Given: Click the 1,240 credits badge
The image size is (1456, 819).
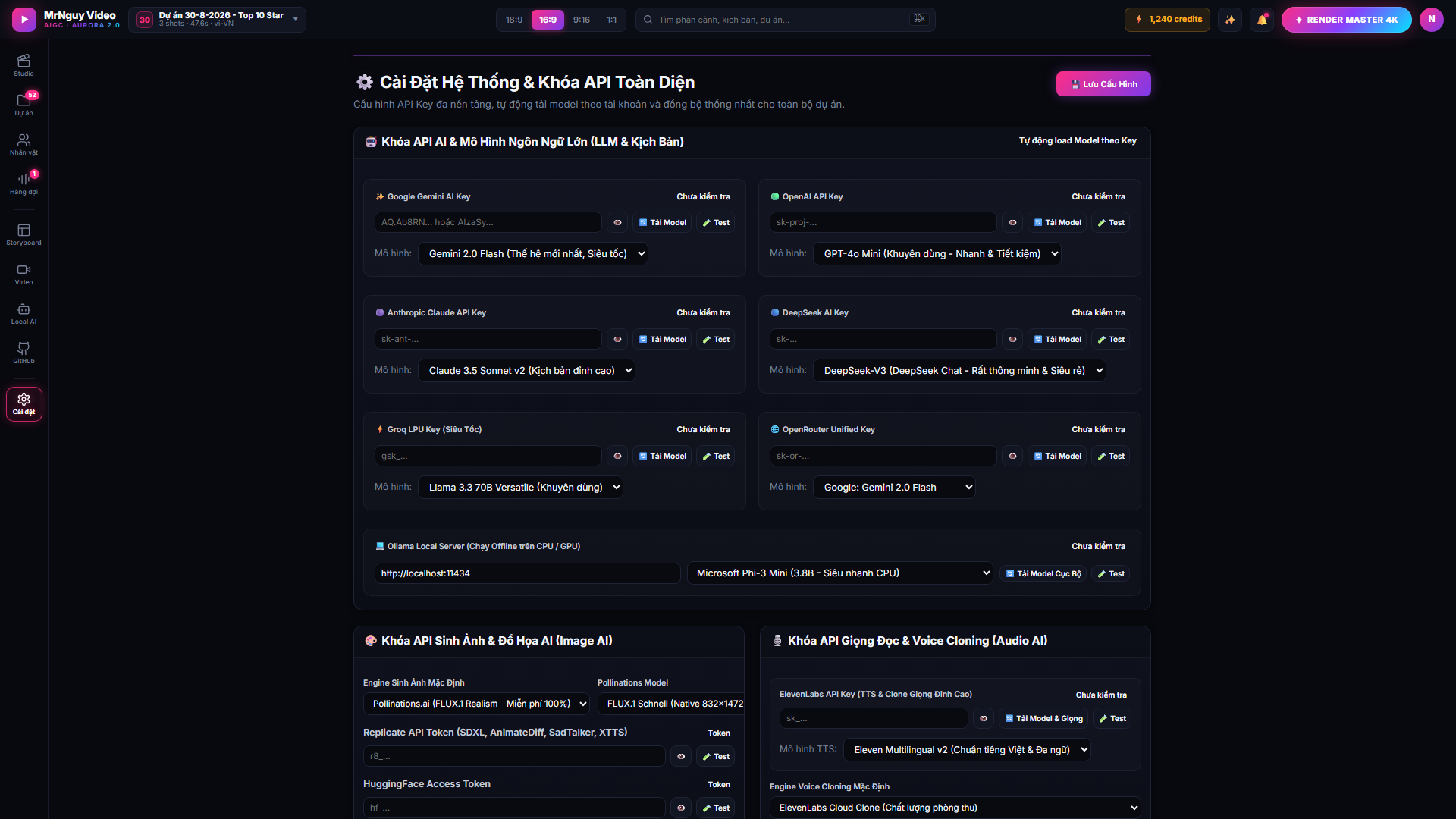Looking at the screenshot, I should tap(1167, 20).
